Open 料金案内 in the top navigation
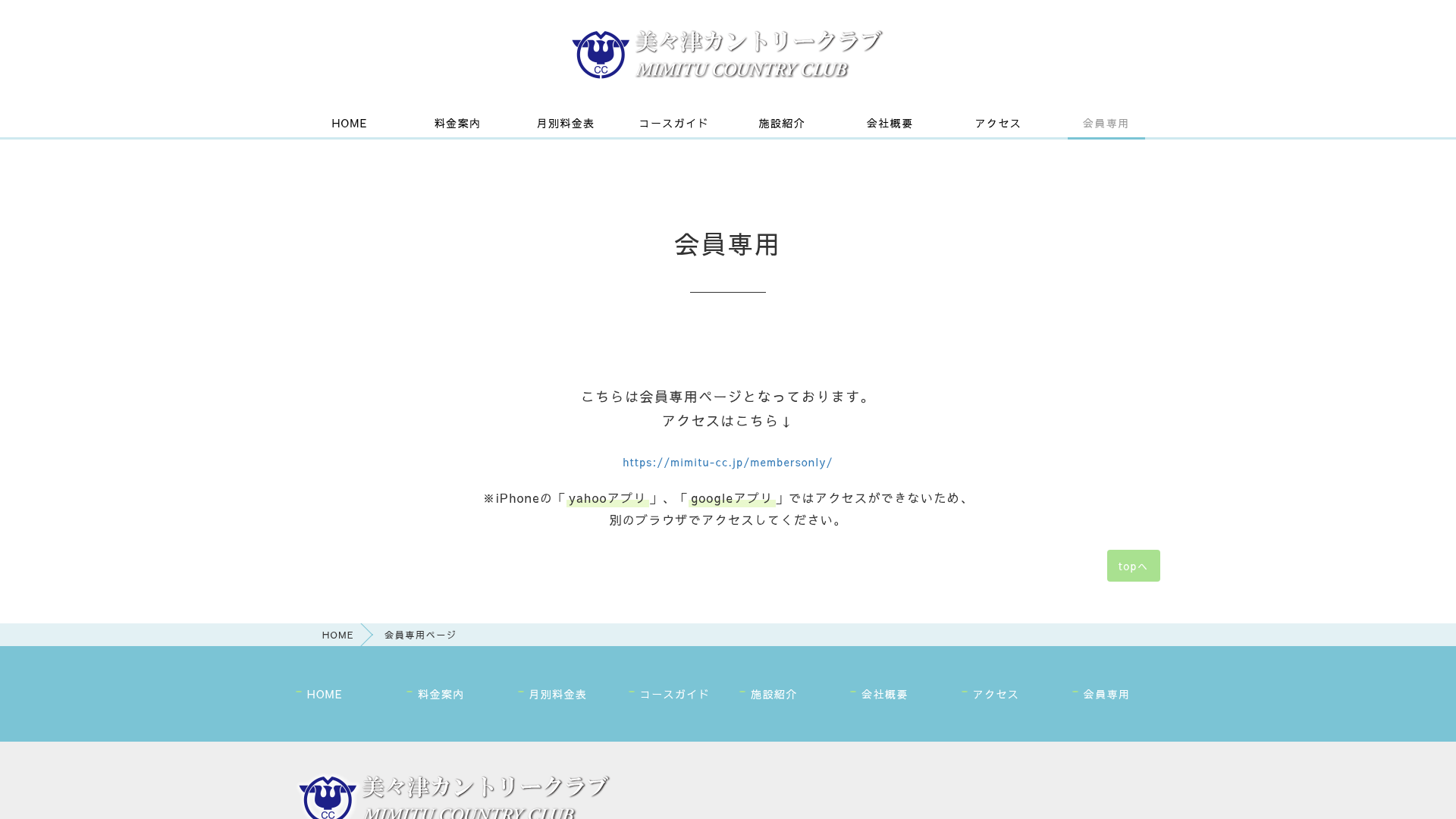Image resolution: width=1456 pixels, height=819 pixels. click(x=457, y=124)
